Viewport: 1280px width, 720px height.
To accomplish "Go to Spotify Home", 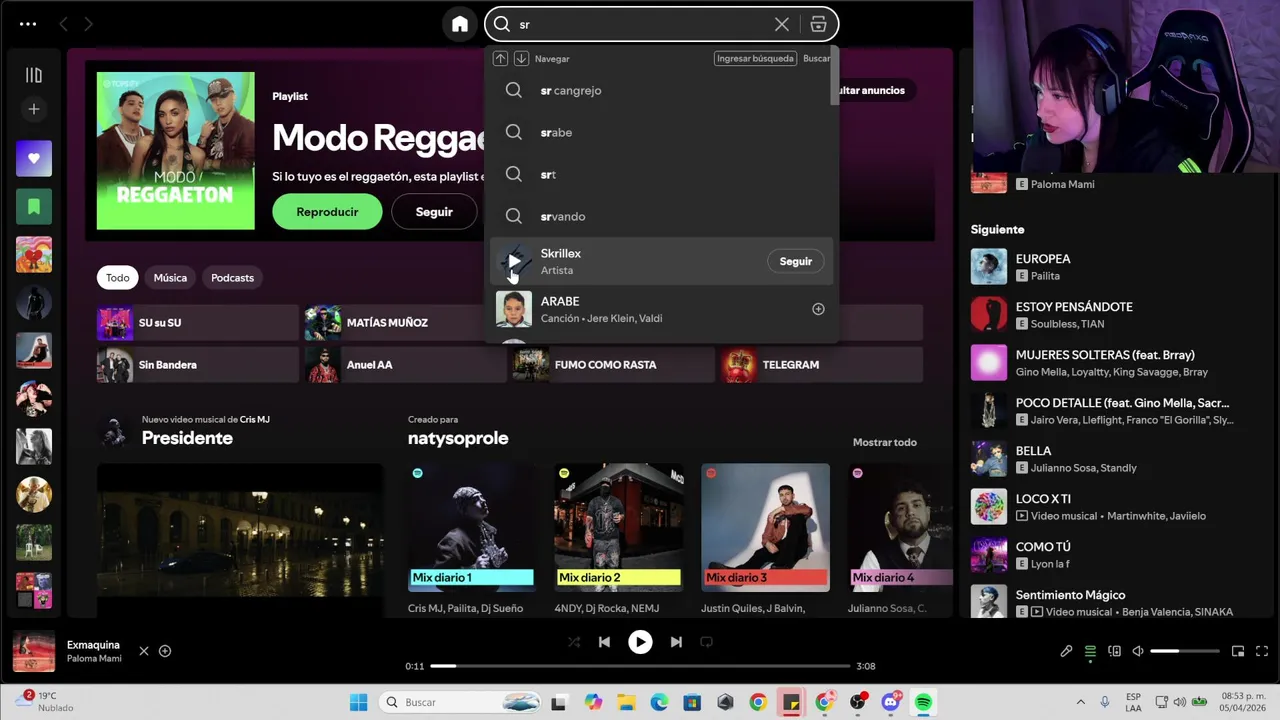I will [x=459, y=24].
